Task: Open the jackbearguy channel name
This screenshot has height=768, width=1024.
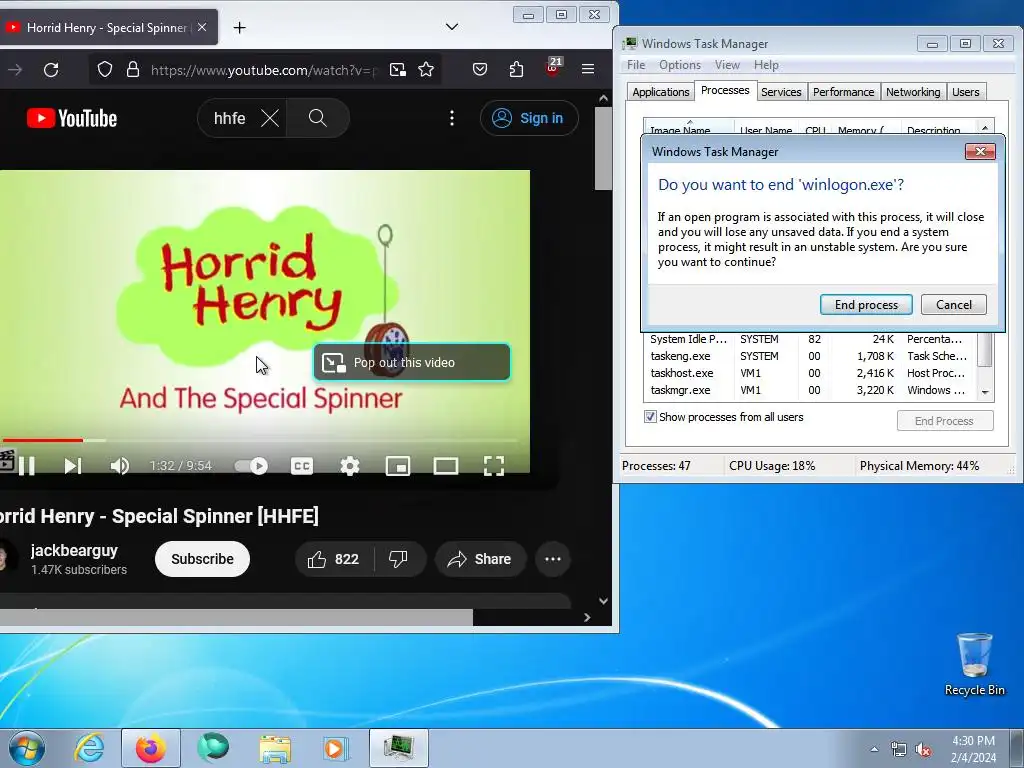Action: [74, 551]
